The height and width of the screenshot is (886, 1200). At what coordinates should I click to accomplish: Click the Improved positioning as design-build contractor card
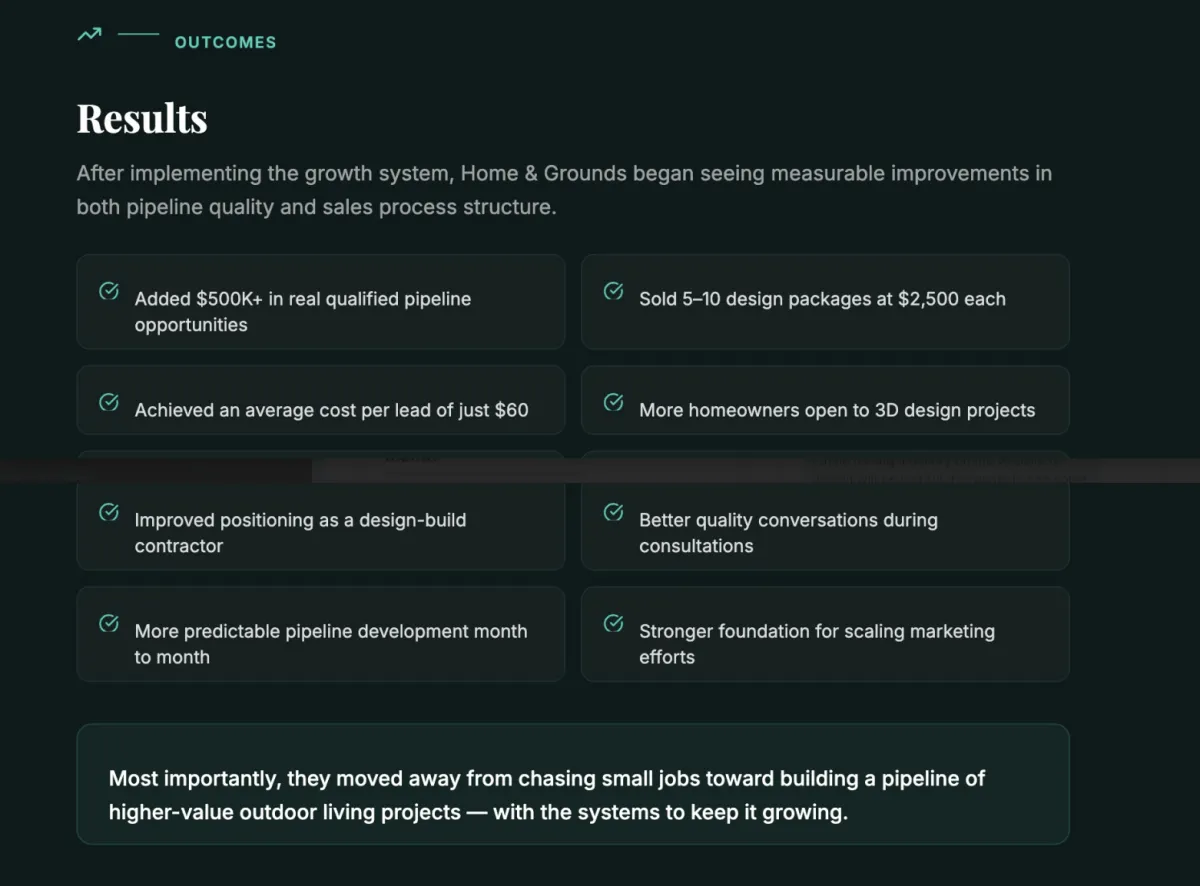click(x=321, y=525)
